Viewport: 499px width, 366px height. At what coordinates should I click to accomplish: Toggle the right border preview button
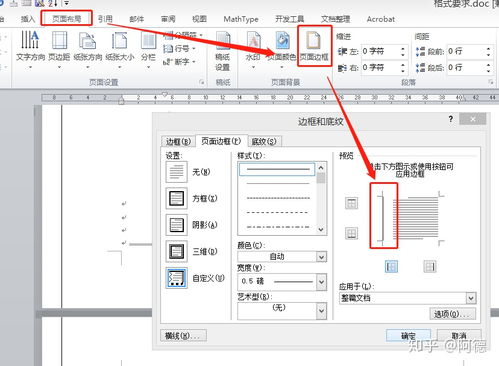point(430,266)
